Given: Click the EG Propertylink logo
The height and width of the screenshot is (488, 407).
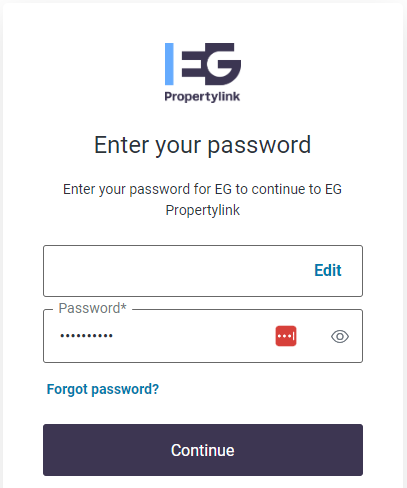Looking at the screenshot, I should [x=203, y=72].
